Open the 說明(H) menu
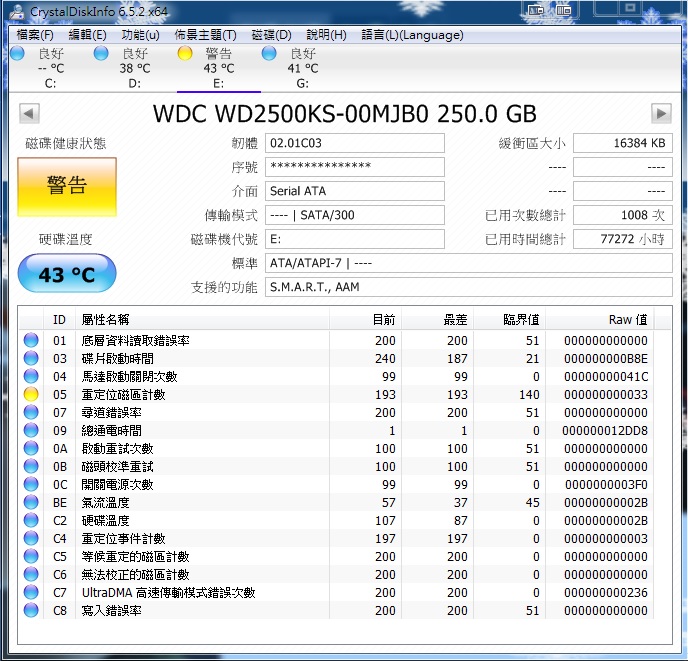 (326, 35)
